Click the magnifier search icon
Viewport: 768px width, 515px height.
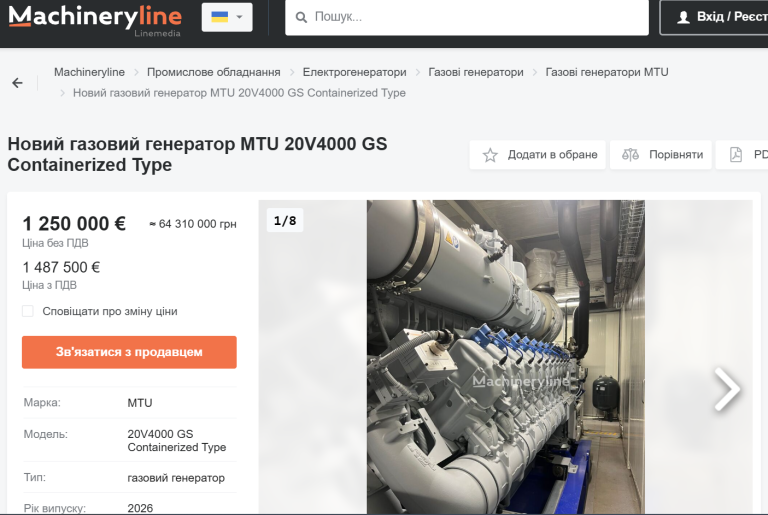point(301,18)
